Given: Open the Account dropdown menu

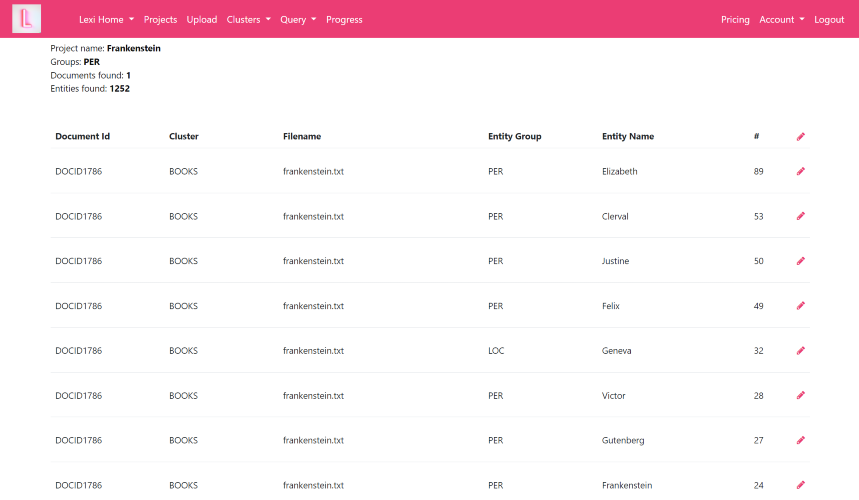Looking at the screenshot, I should 781,20.
